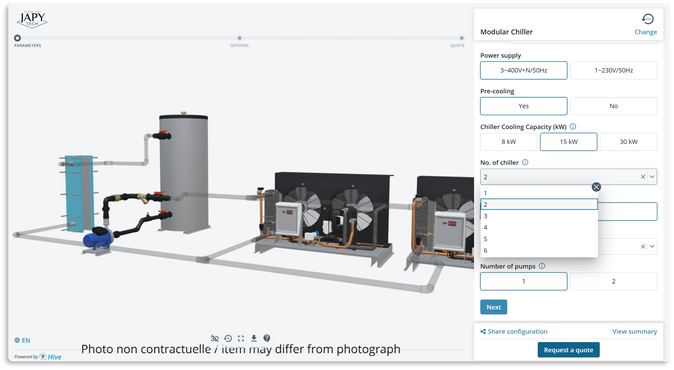Pick option 3 in chiller list
This screenshot has width=674, height=370.
point(539,216)
